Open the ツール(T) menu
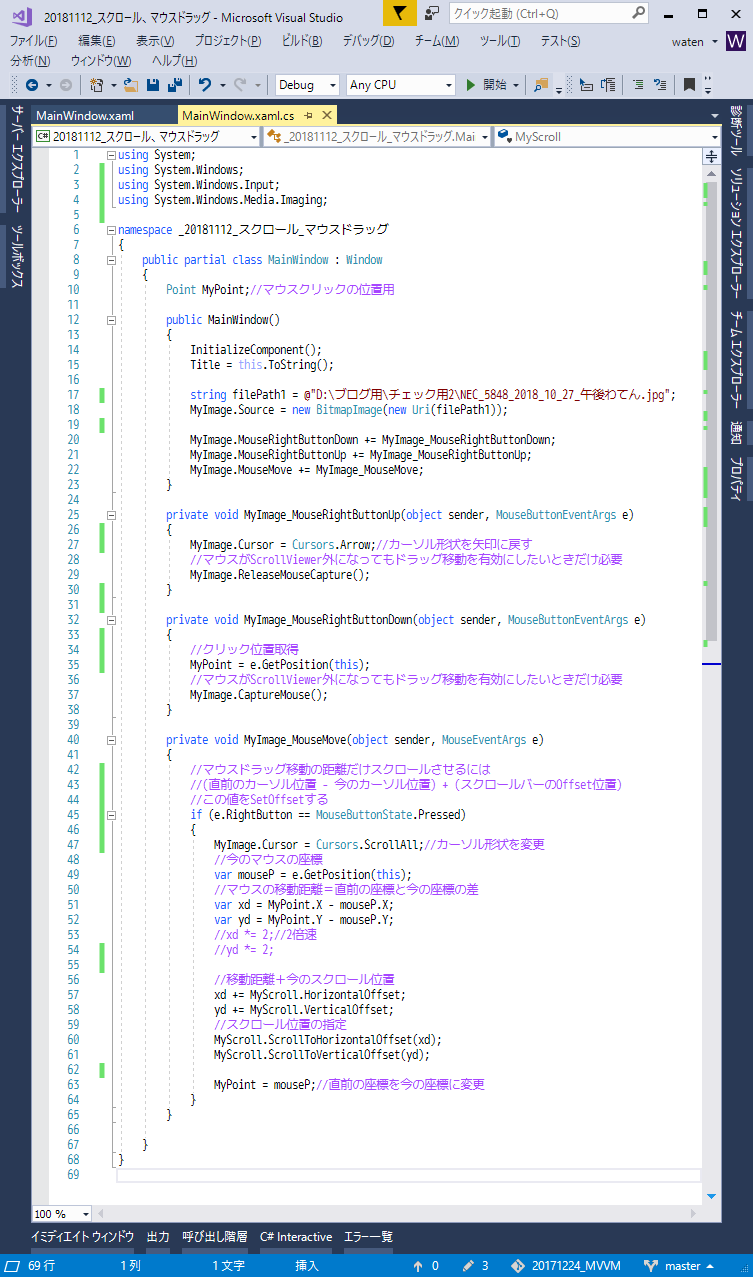This screenshot has height=1278, width=756. point(500,41)
